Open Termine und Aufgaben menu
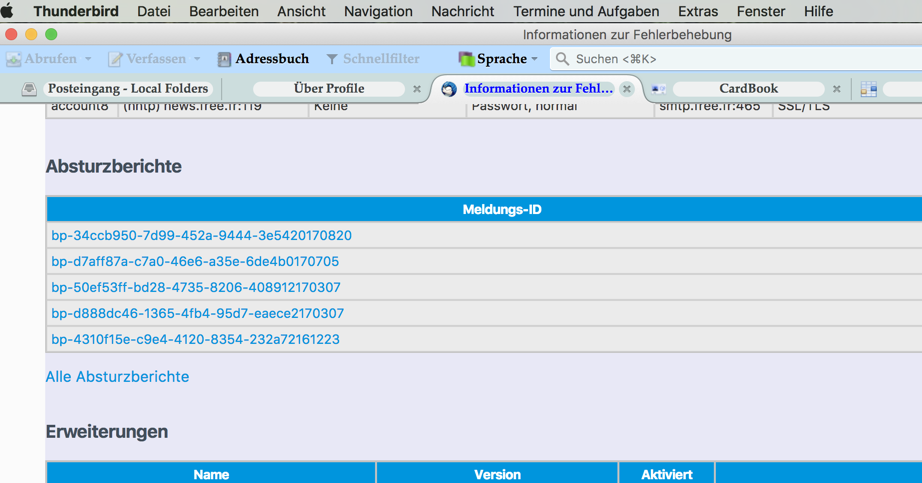 tap(586, 11)
